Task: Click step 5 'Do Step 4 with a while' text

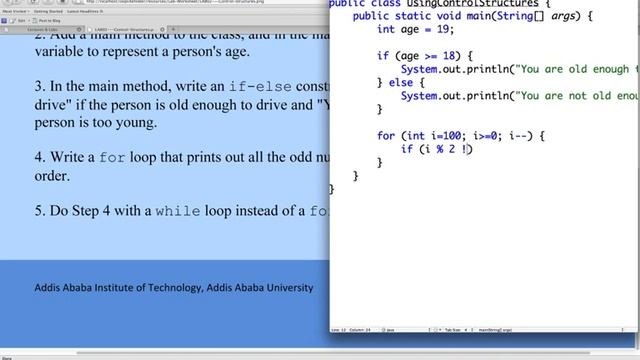Action: (x=182, y=211)
